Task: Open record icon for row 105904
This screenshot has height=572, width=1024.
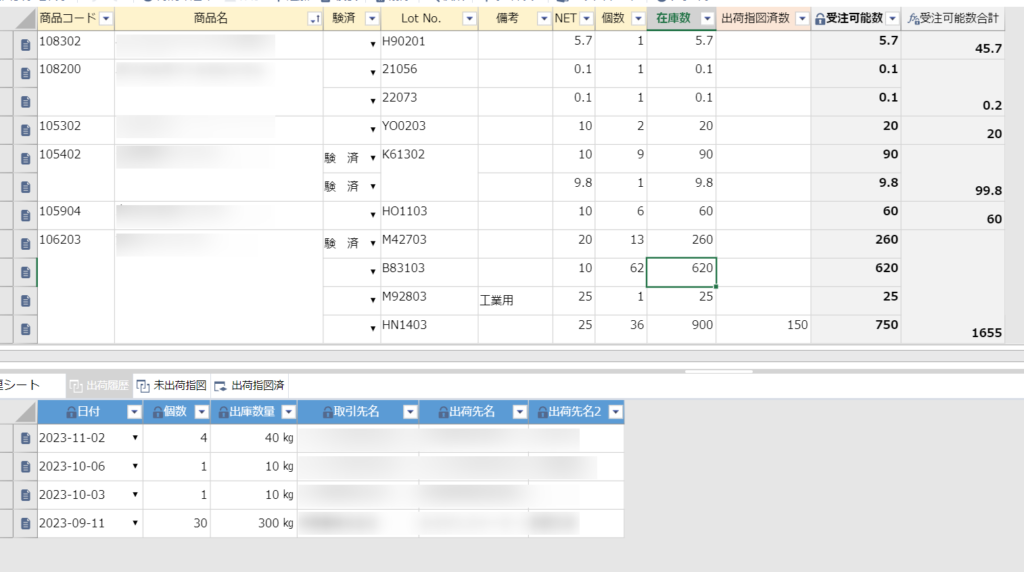Action: click(26, 215)
